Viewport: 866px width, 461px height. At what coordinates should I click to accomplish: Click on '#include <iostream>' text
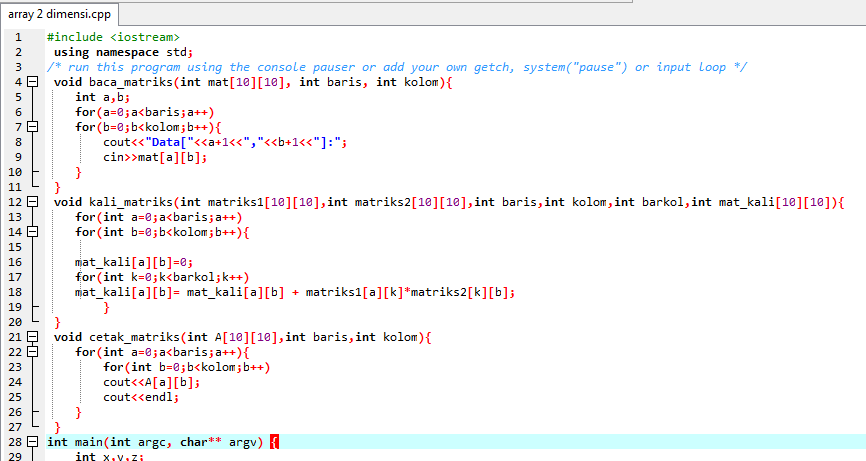tap(113, 37)
